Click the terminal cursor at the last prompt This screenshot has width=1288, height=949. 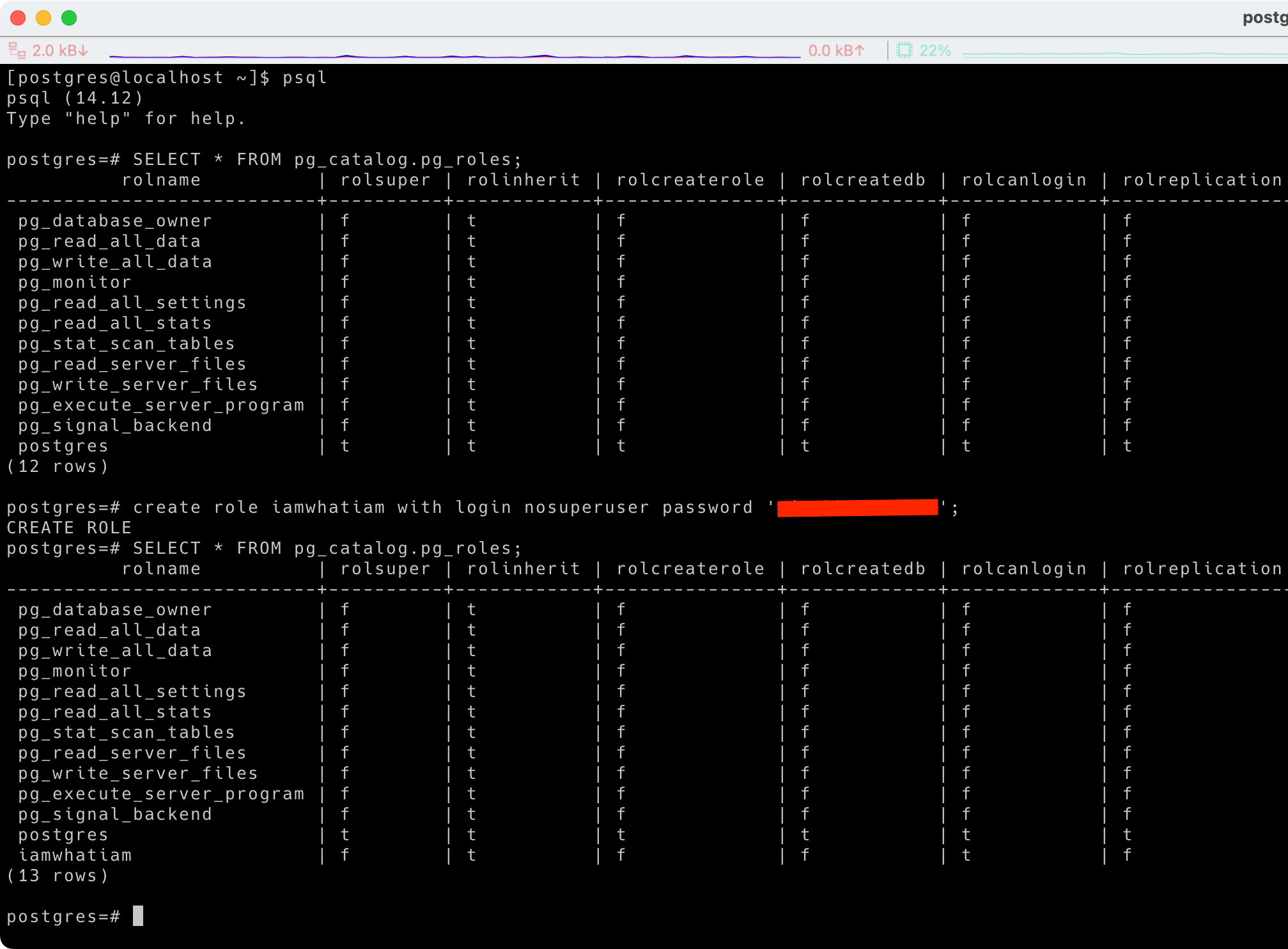click(138, 916)
